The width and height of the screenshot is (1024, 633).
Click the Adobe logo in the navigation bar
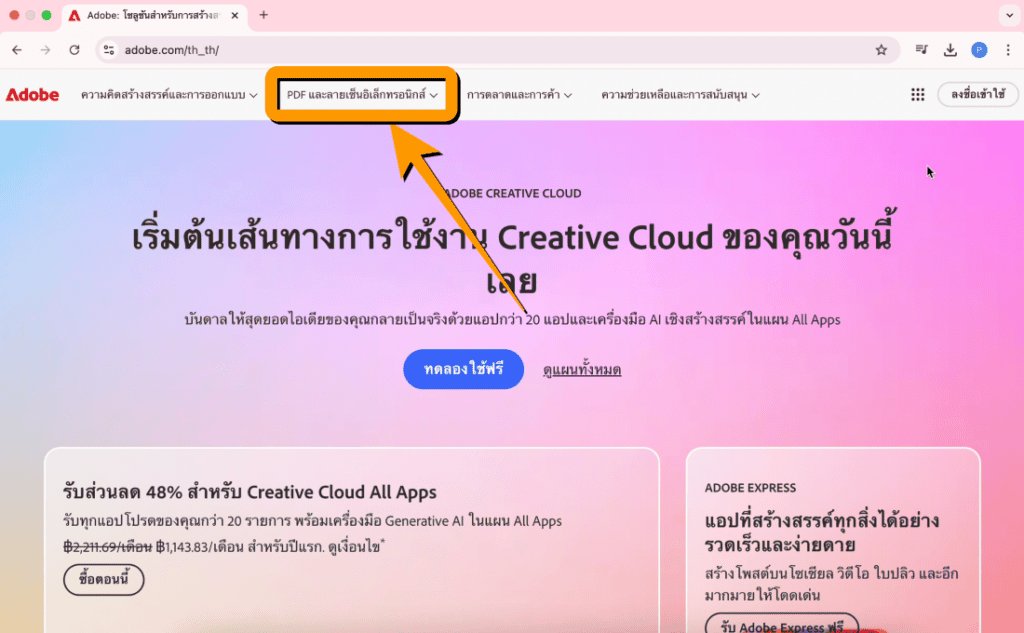coord(33,95)
